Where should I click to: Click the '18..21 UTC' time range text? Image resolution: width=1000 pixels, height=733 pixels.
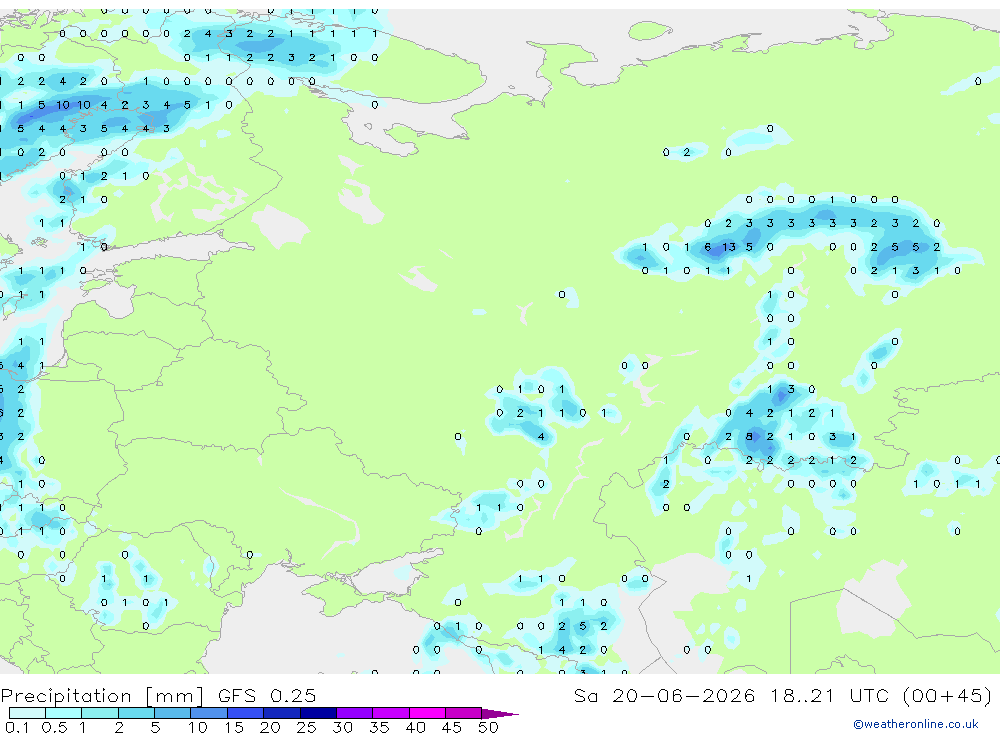(x=831, y=696)
